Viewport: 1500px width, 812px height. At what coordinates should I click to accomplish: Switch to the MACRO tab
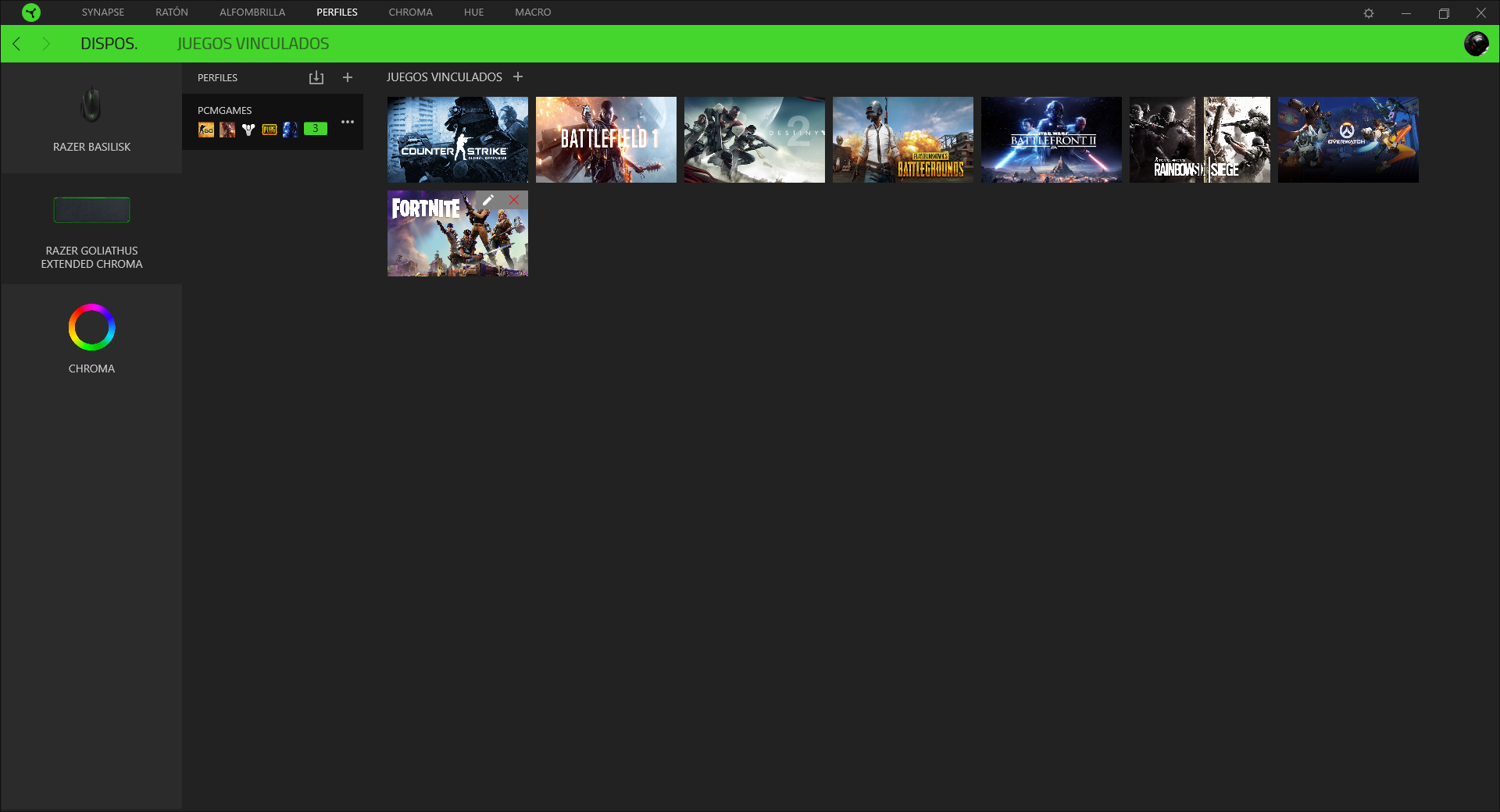[x=533, y=12]
